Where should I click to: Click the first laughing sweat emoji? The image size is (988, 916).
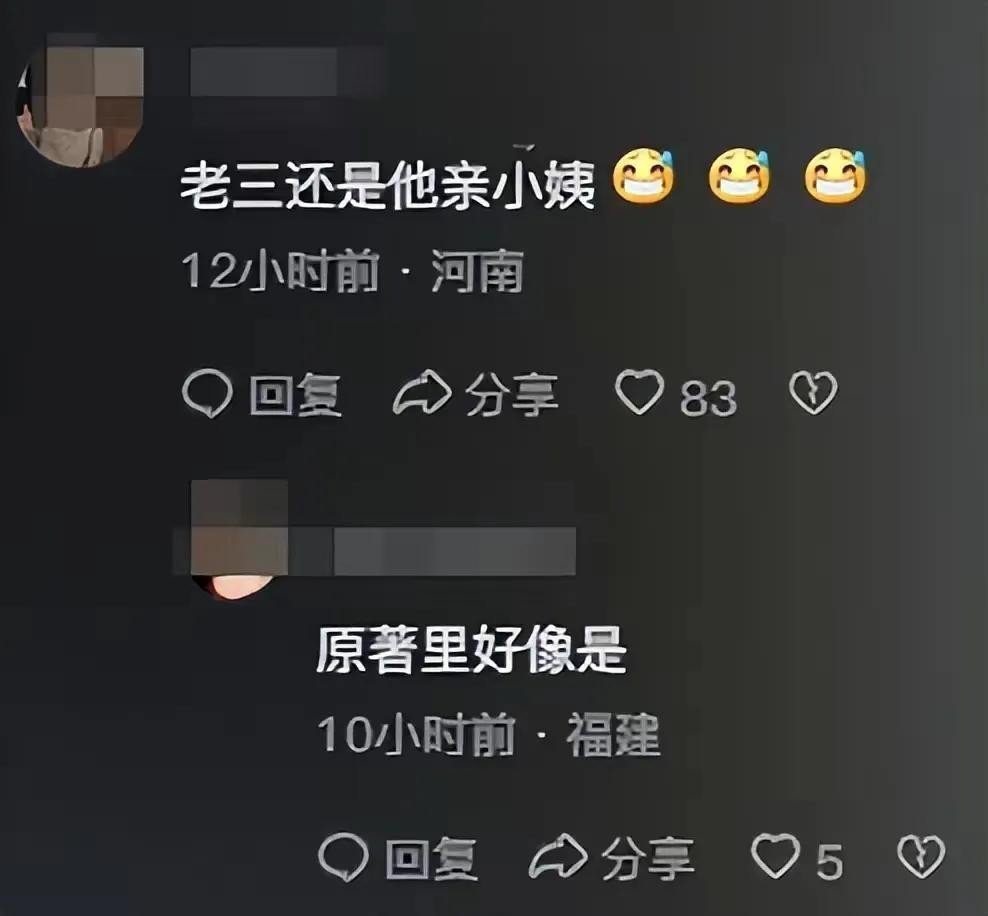(x=643, y=176)
